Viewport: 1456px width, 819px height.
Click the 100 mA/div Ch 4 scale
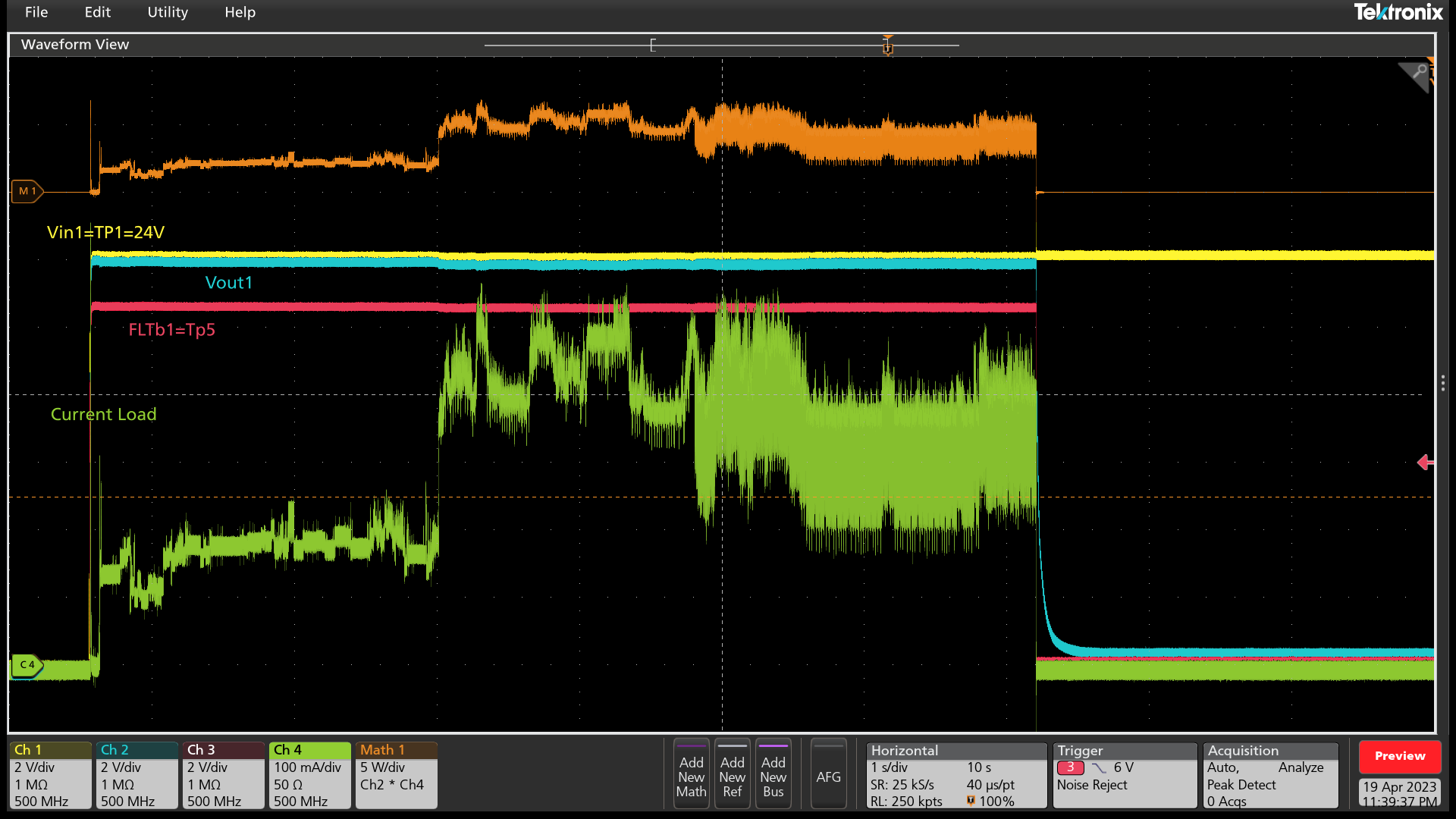[307, 767]
